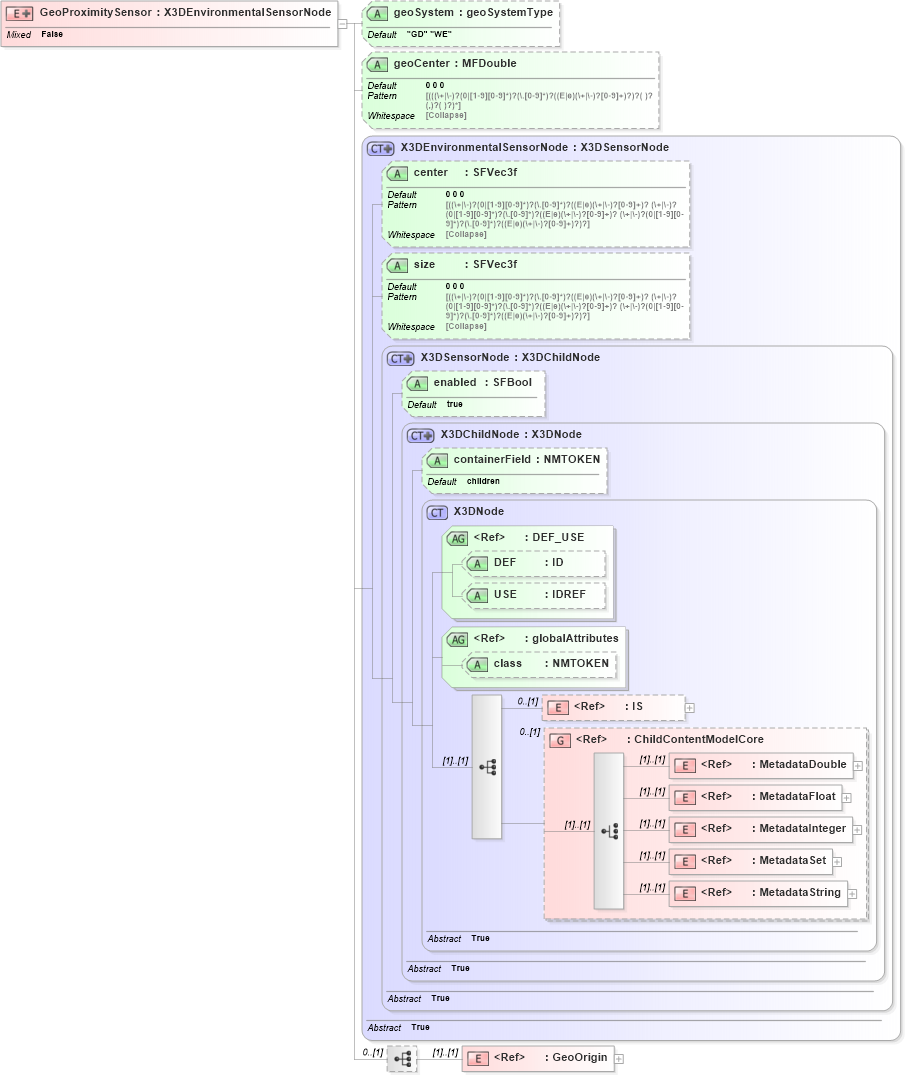Click the E icon of MetadataString

[685, 893]
